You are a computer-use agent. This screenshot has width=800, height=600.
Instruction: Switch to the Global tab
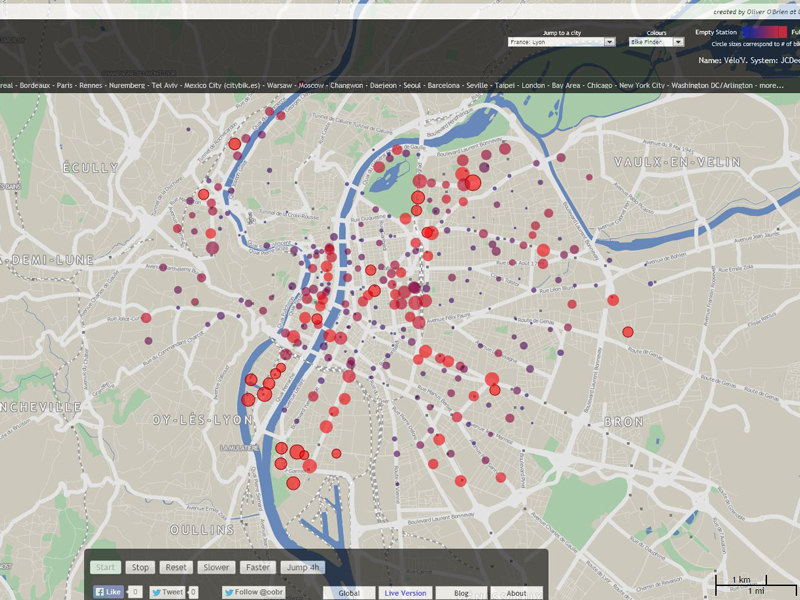pyautogui.click(x=349, y=593)
